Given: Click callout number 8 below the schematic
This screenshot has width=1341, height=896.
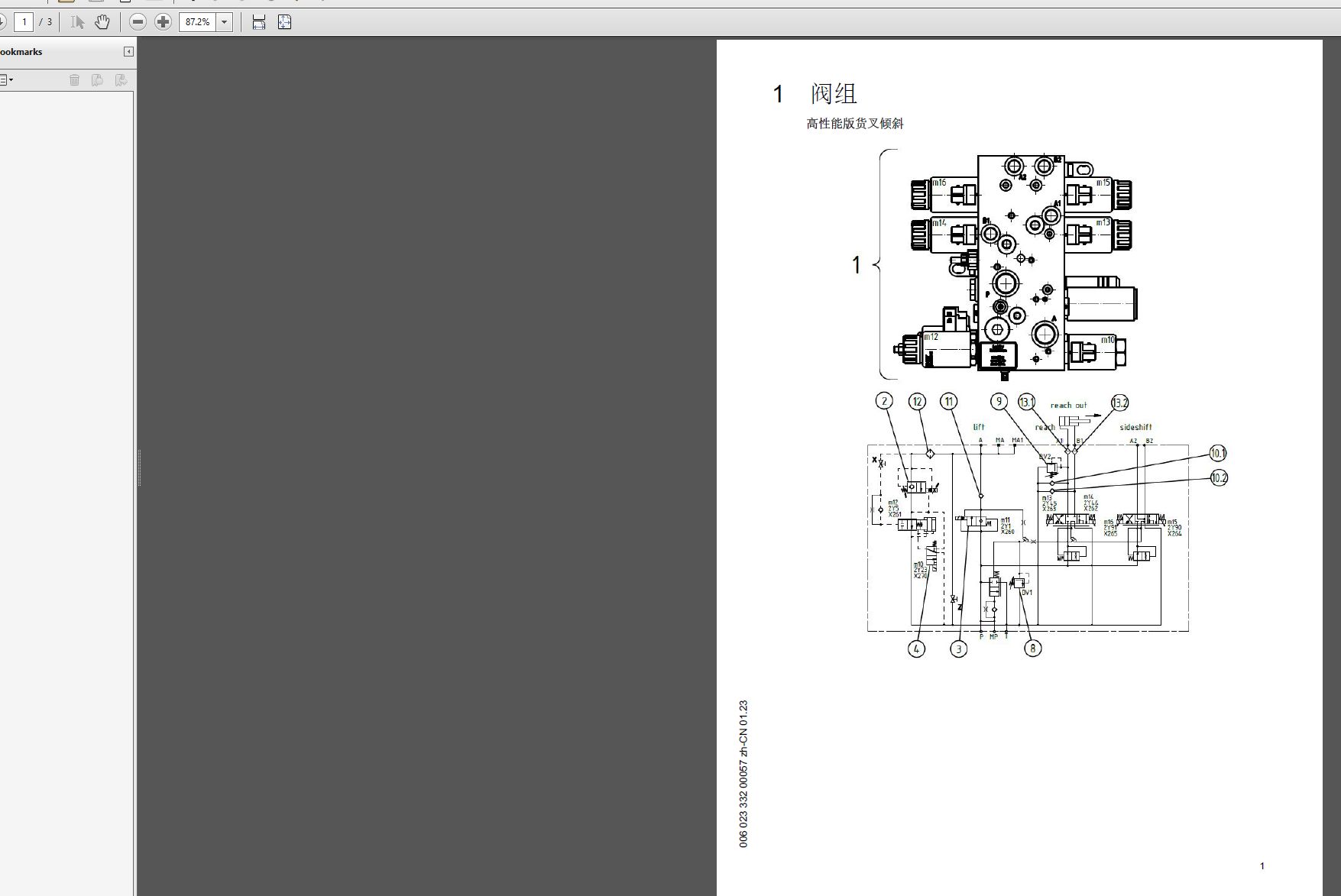Looking at the screenshot, I should [1032, 649].
